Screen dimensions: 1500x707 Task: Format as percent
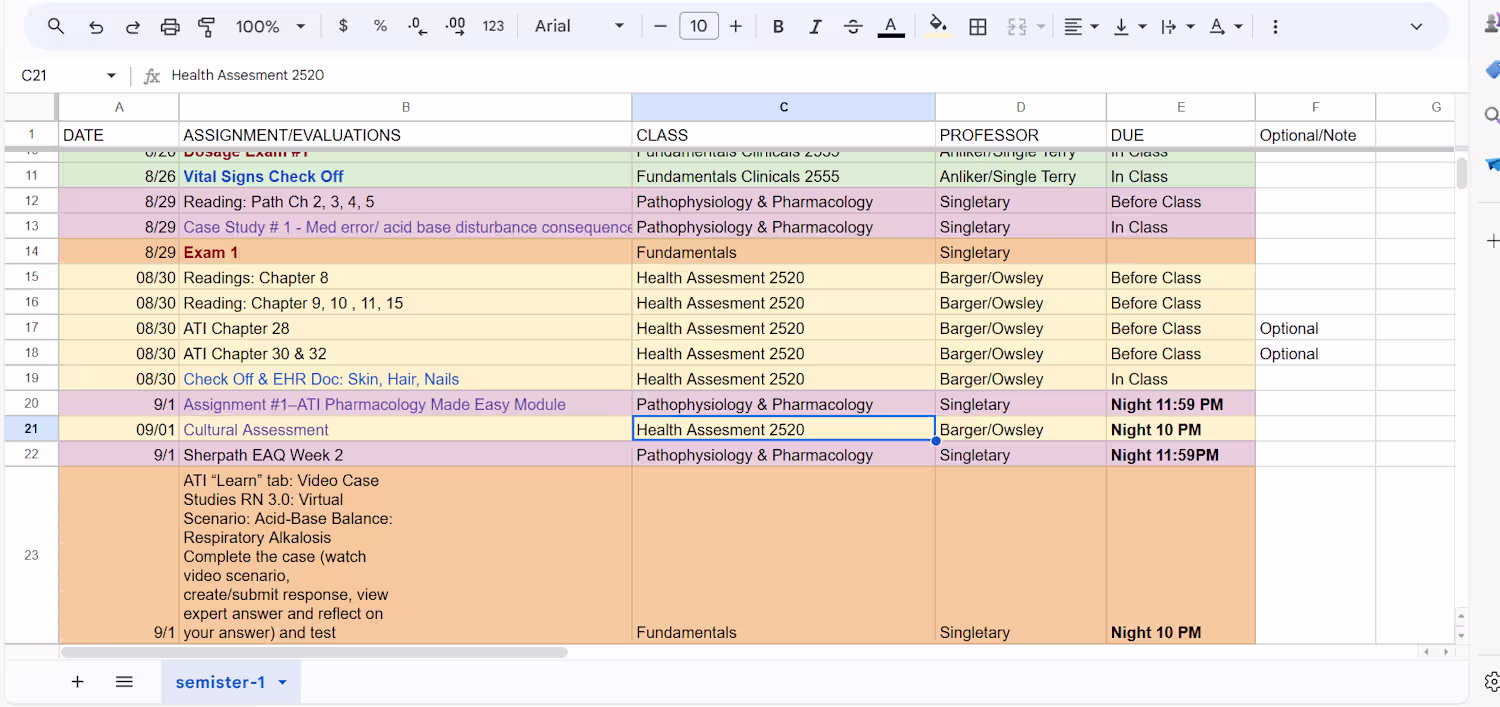(x=380, y=26)
